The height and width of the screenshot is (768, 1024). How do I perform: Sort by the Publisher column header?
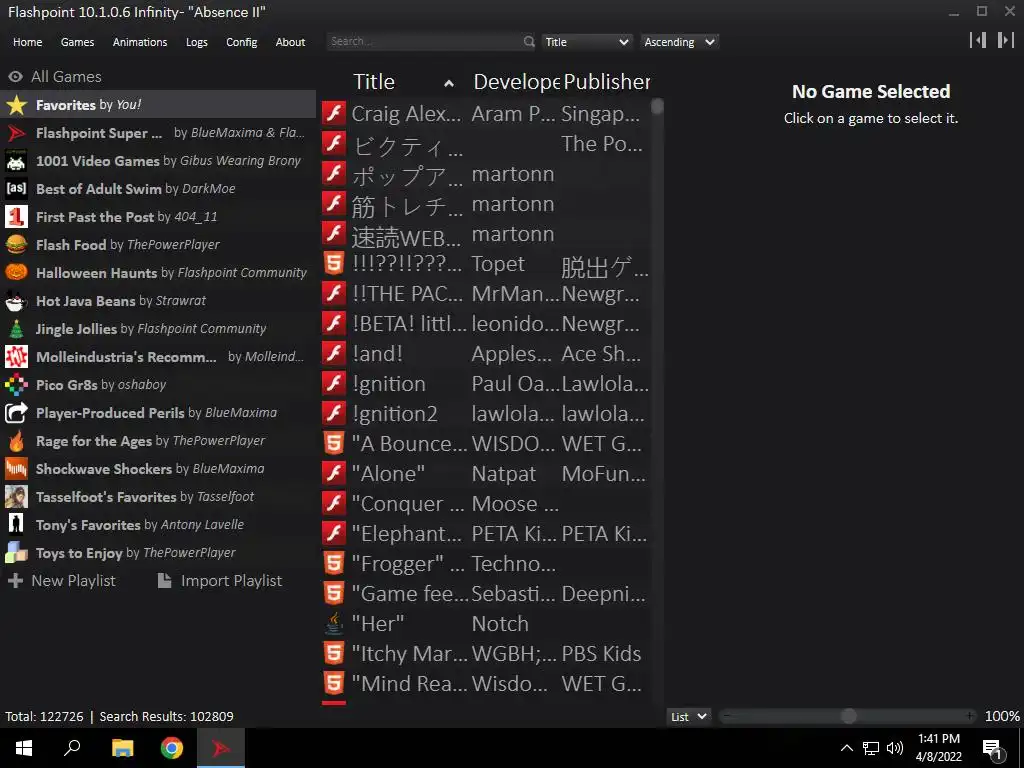[607, 82]
